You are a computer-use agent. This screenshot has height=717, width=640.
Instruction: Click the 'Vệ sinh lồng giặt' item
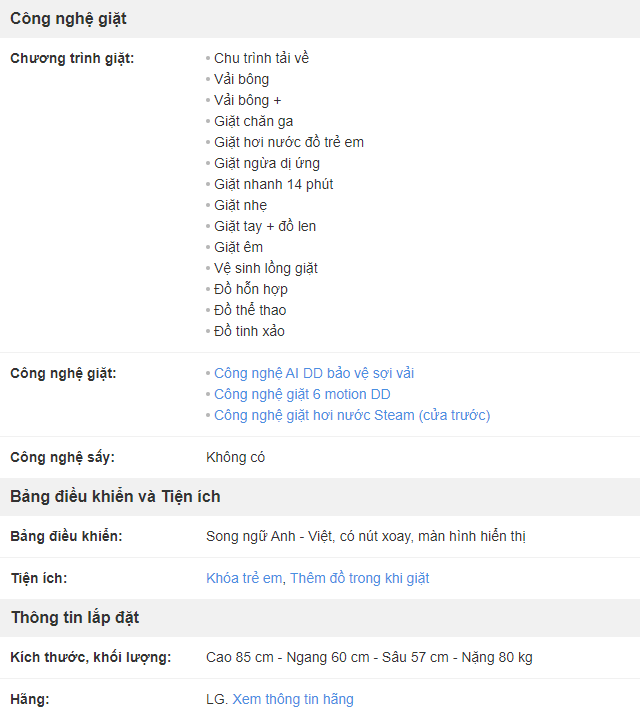point(266,268)
